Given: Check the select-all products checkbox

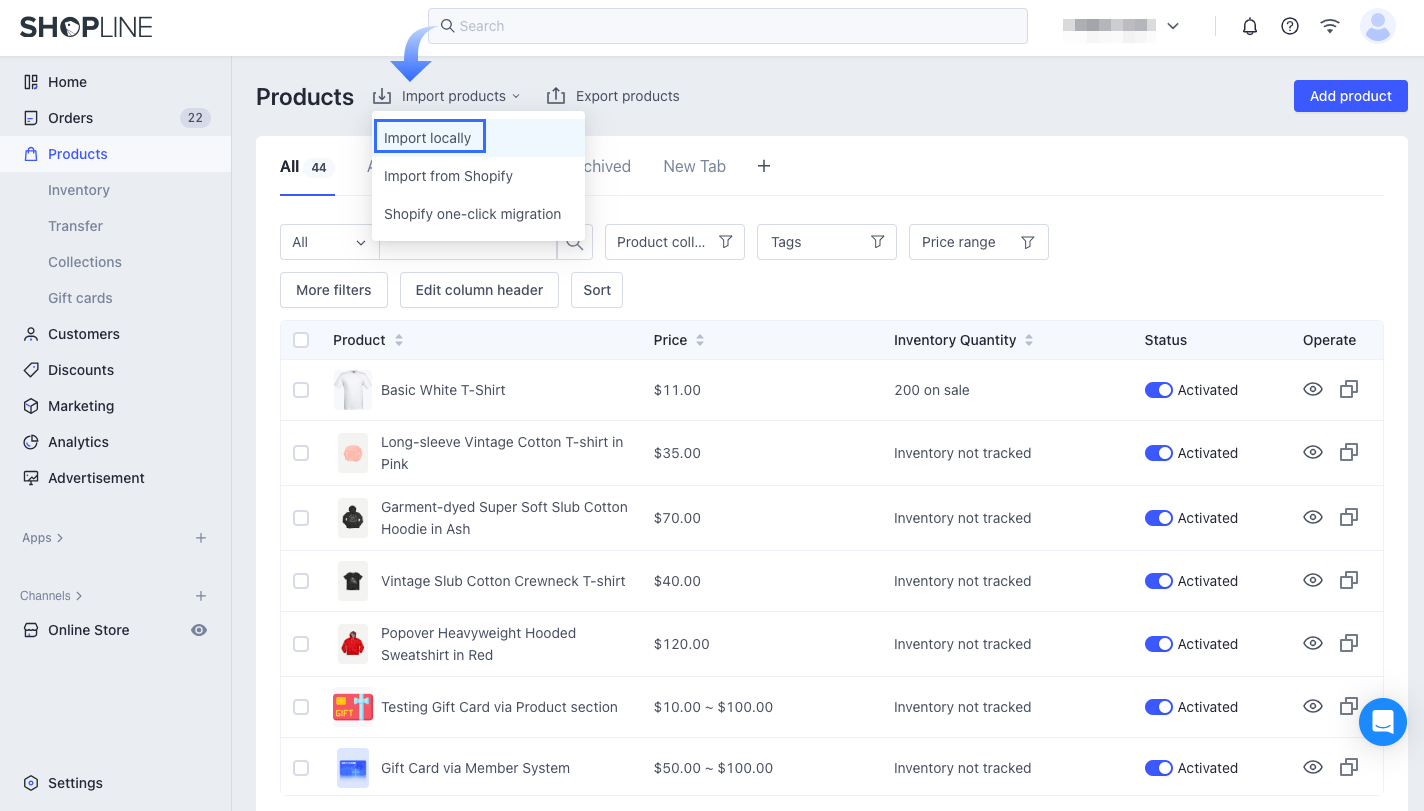Looking at the screenshot, I should point(301,340).
